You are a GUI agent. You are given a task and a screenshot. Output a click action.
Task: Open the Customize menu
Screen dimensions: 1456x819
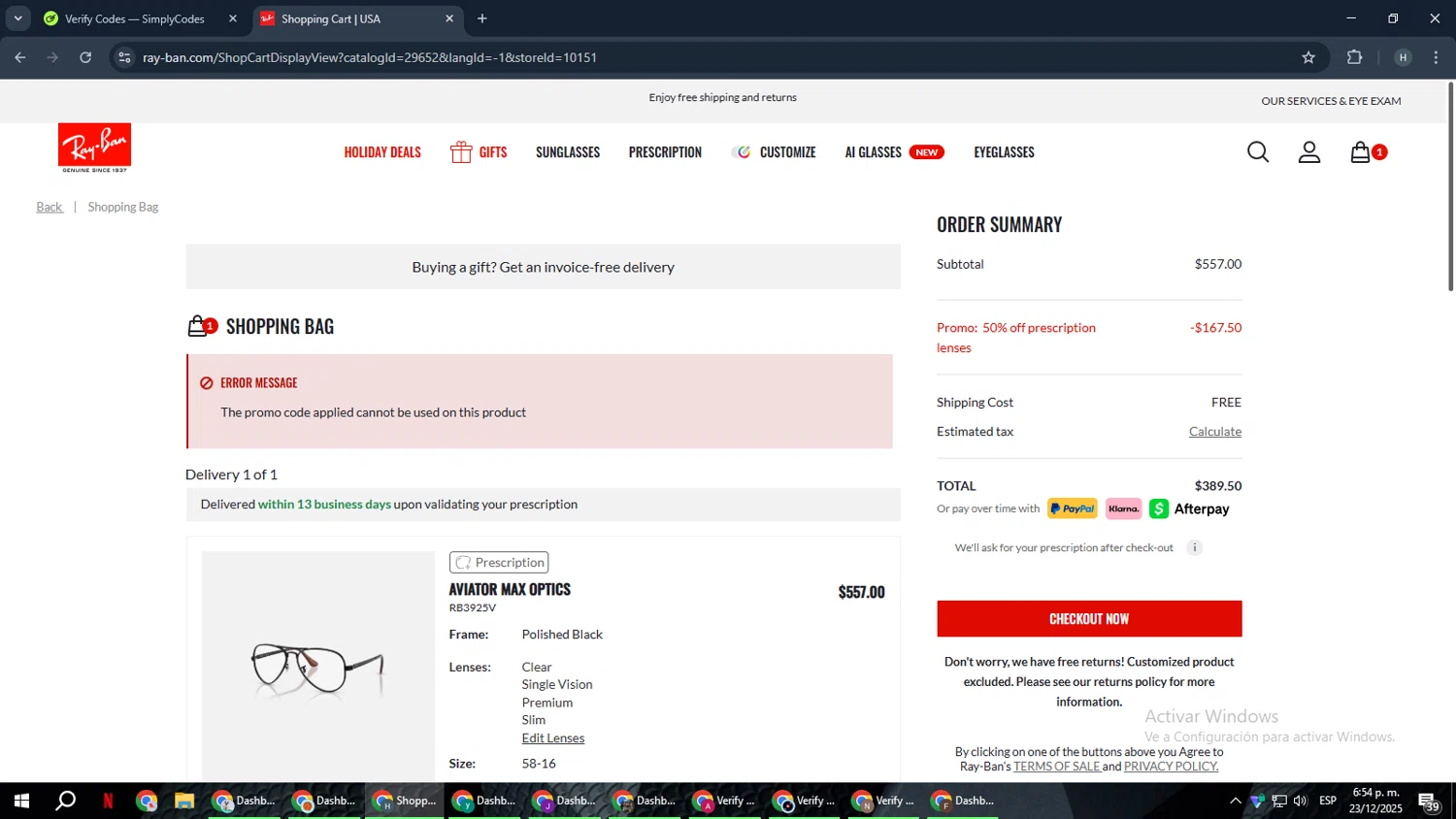pos(787,152)
